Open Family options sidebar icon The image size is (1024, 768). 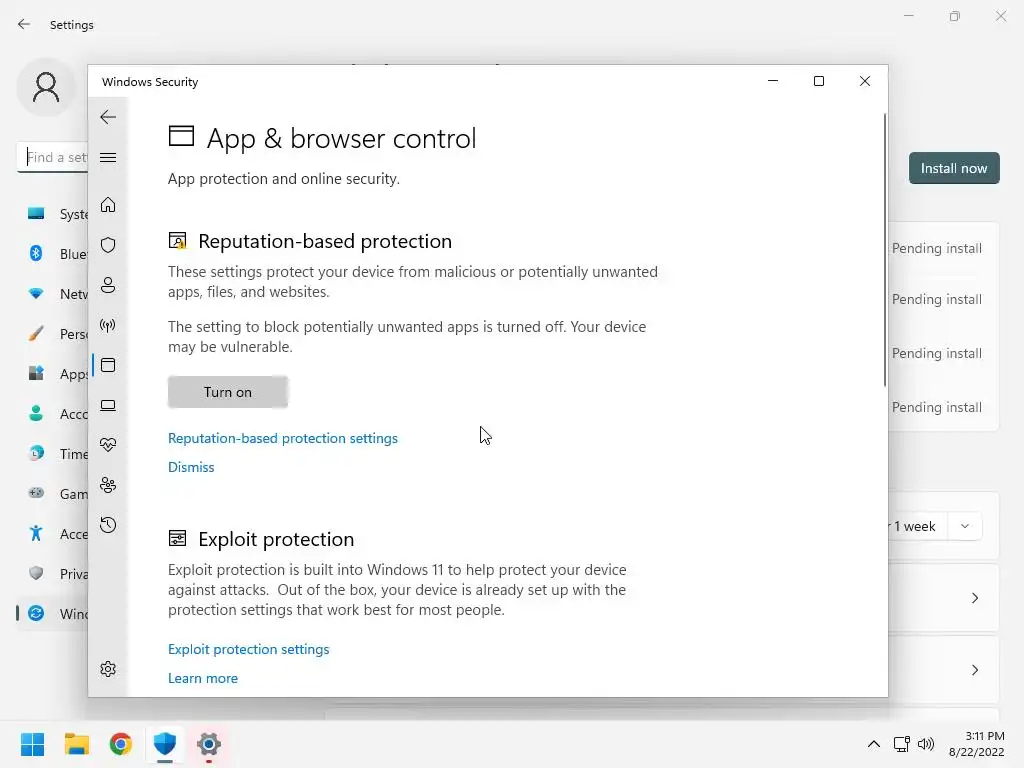(108, 485)
